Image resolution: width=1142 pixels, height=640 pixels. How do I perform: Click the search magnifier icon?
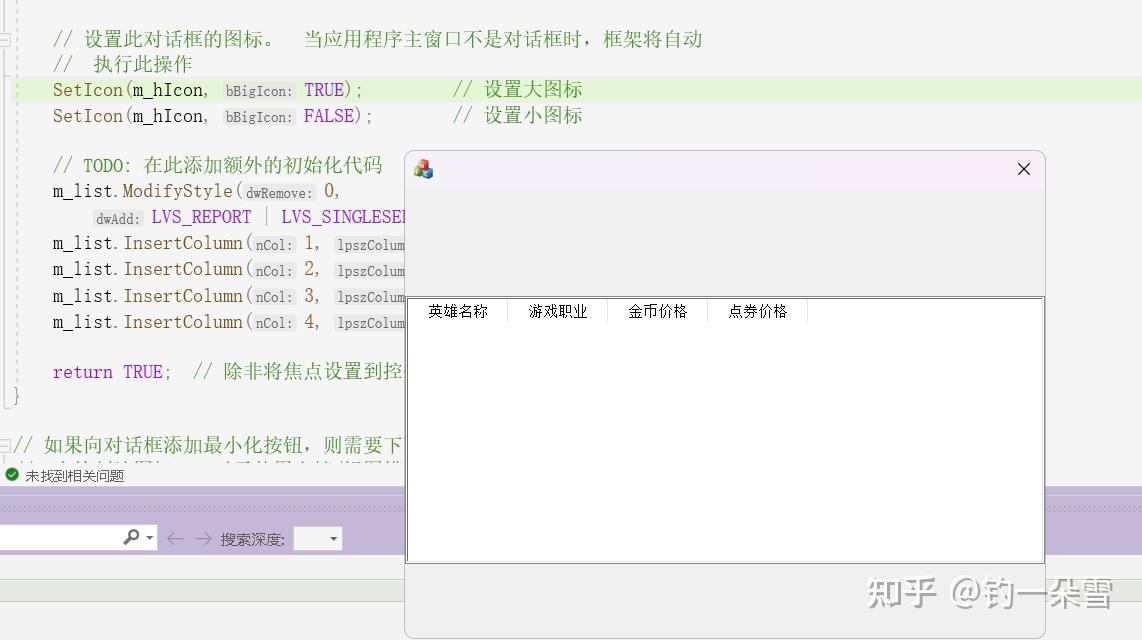(x=133, y=538)
